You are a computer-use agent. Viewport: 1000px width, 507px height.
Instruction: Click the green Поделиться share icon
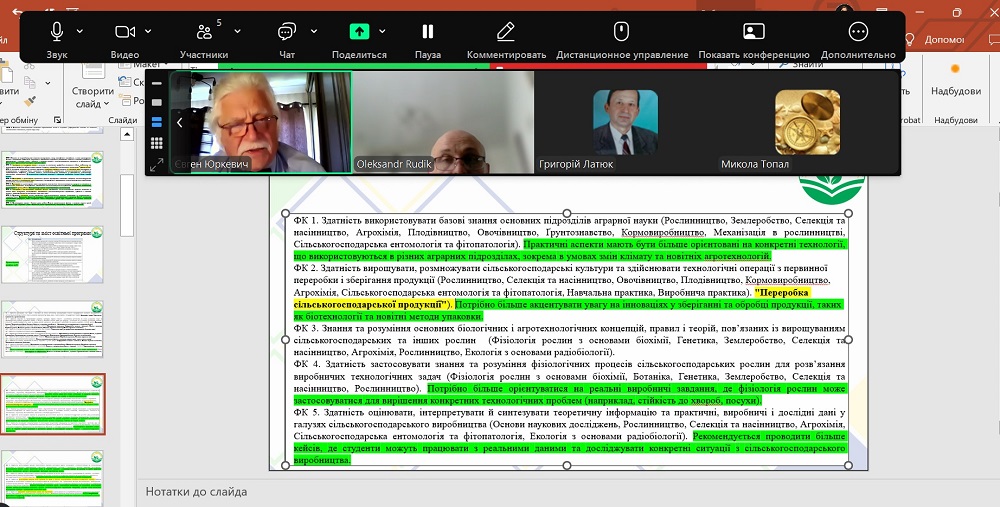point(359,32)
